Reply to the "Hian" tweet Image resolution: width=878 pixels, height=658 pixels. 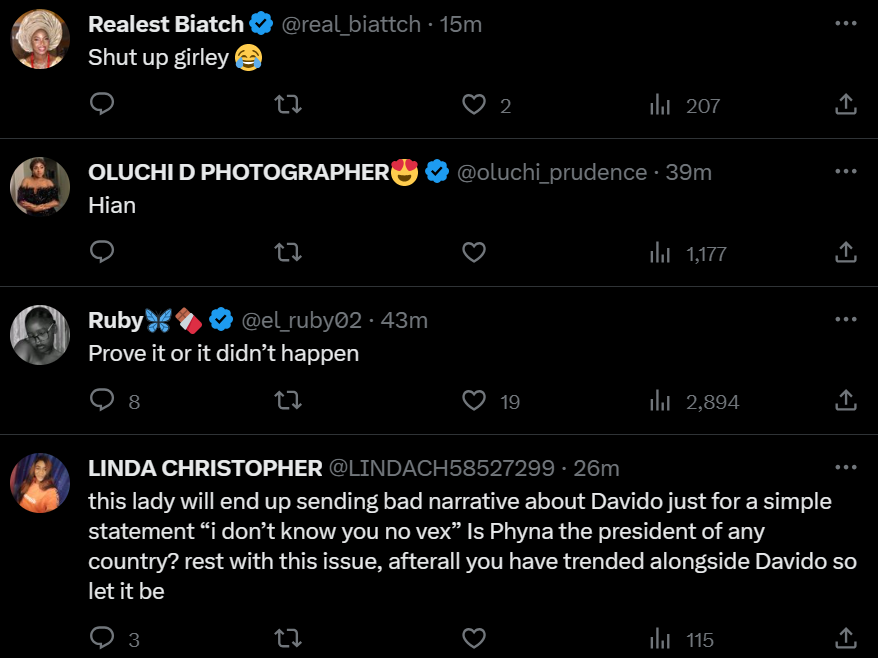click(x=103, y=252)
